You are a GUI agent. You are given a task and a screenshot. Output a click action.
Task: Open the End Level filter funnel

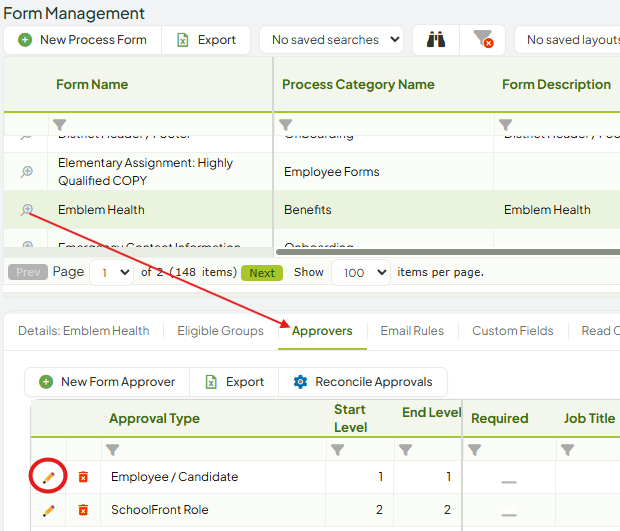point(405,450)
